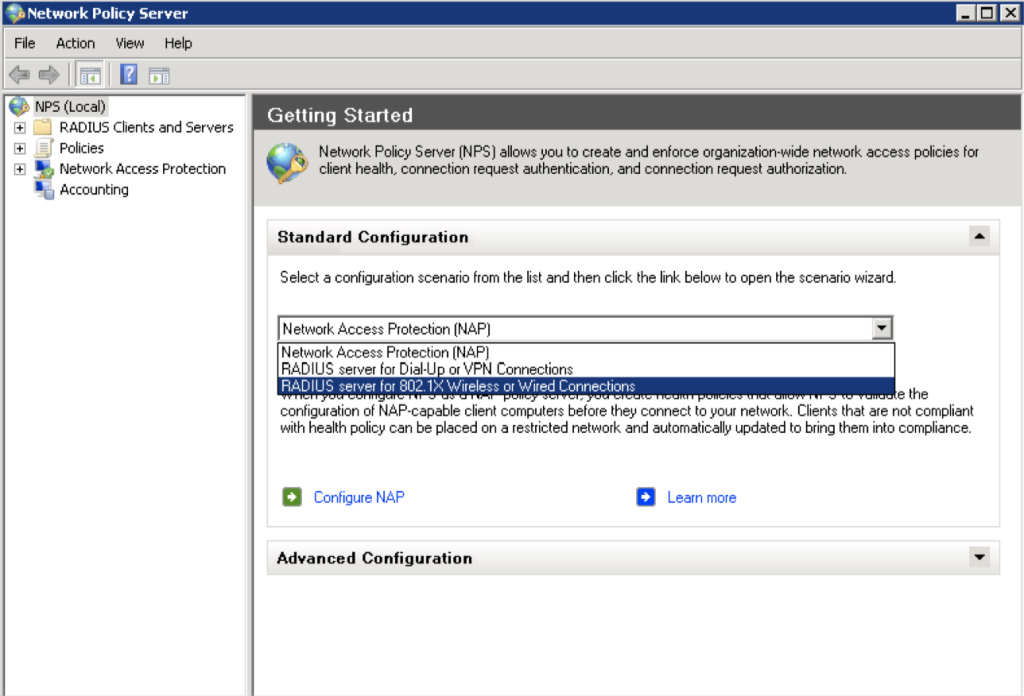Click globe-and-key icon in Getting Started pane
This screenshot has height=696, width=1024.
287,163
